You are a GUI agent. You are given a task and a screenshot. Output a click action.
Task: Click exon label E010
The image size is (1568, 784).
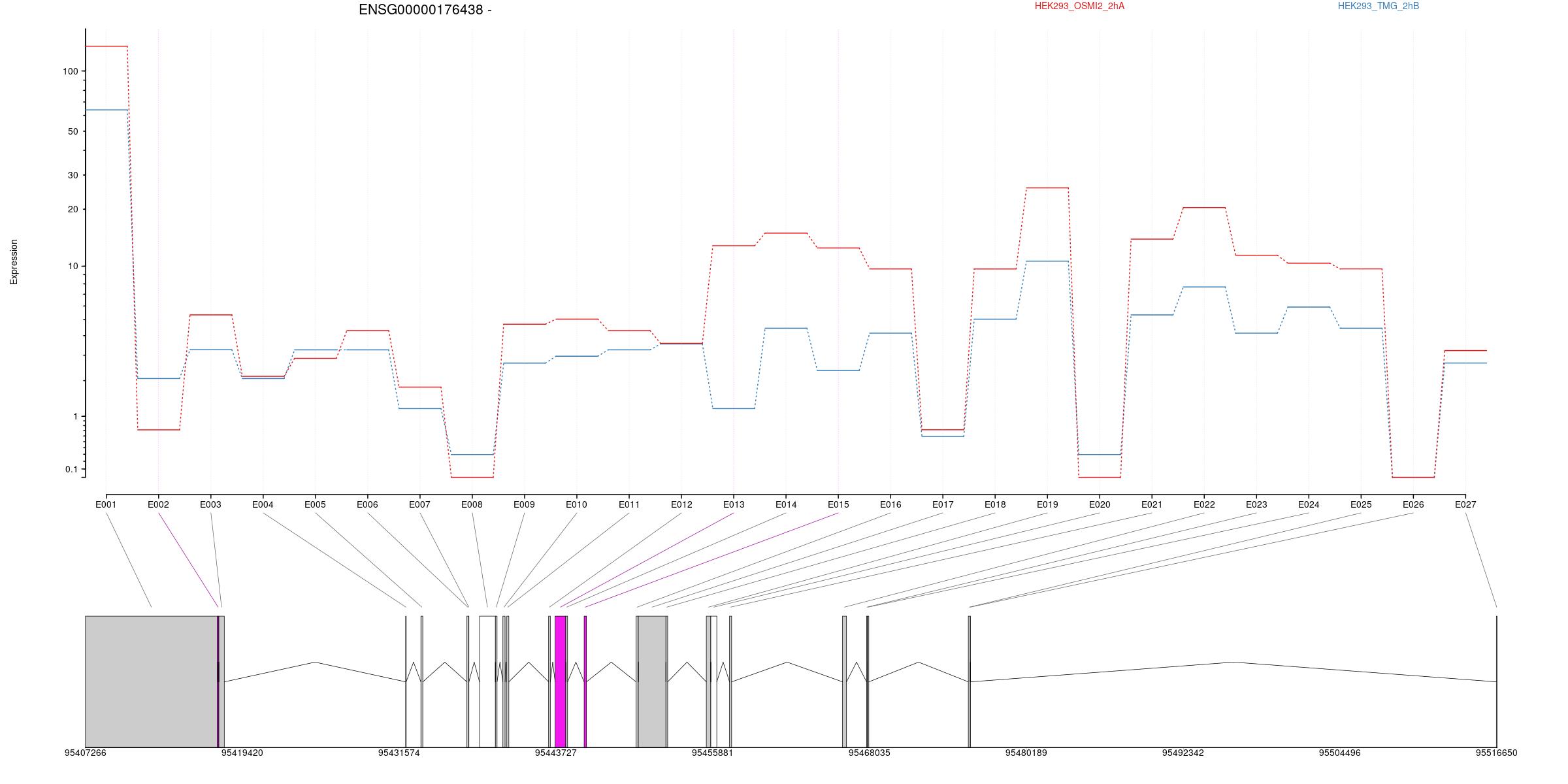tap(576, 504)
